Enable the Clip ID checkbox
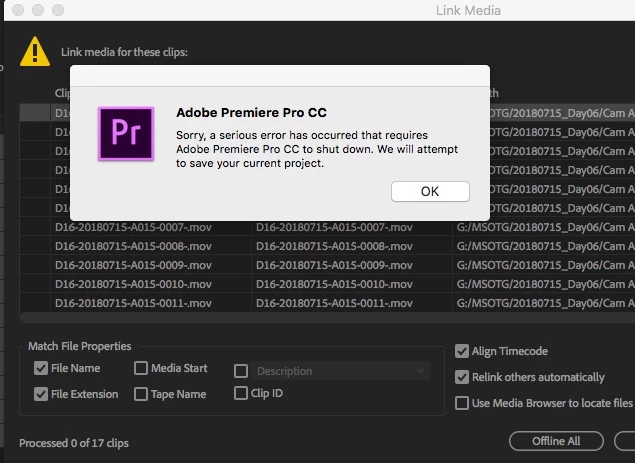The width and height of the screenshot is (635, 463). coord(241,393)
